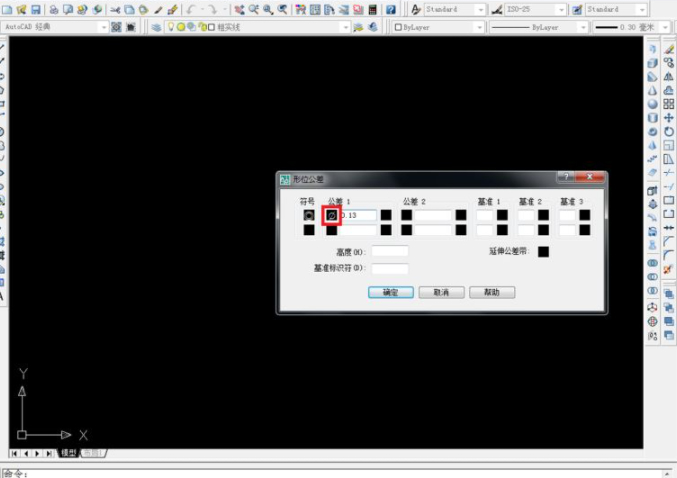Toggle the diameter symbol in 公差 1
Image resolution: width=677 pixels, height=478 pixels.
tap(331, 215)
